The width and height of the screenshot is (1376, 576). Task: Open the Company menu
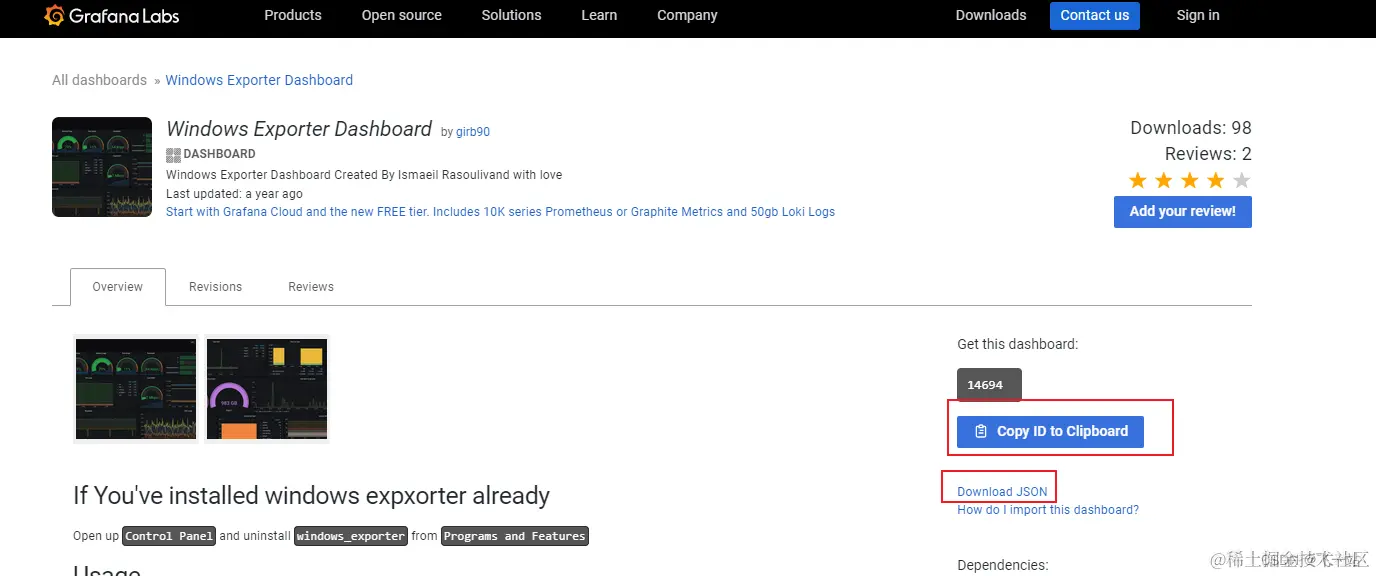687,15
